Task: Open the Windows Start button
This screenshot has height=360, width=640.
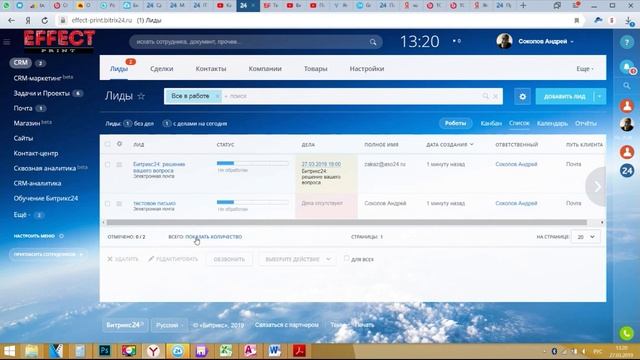Action: [x=9, y=351]
